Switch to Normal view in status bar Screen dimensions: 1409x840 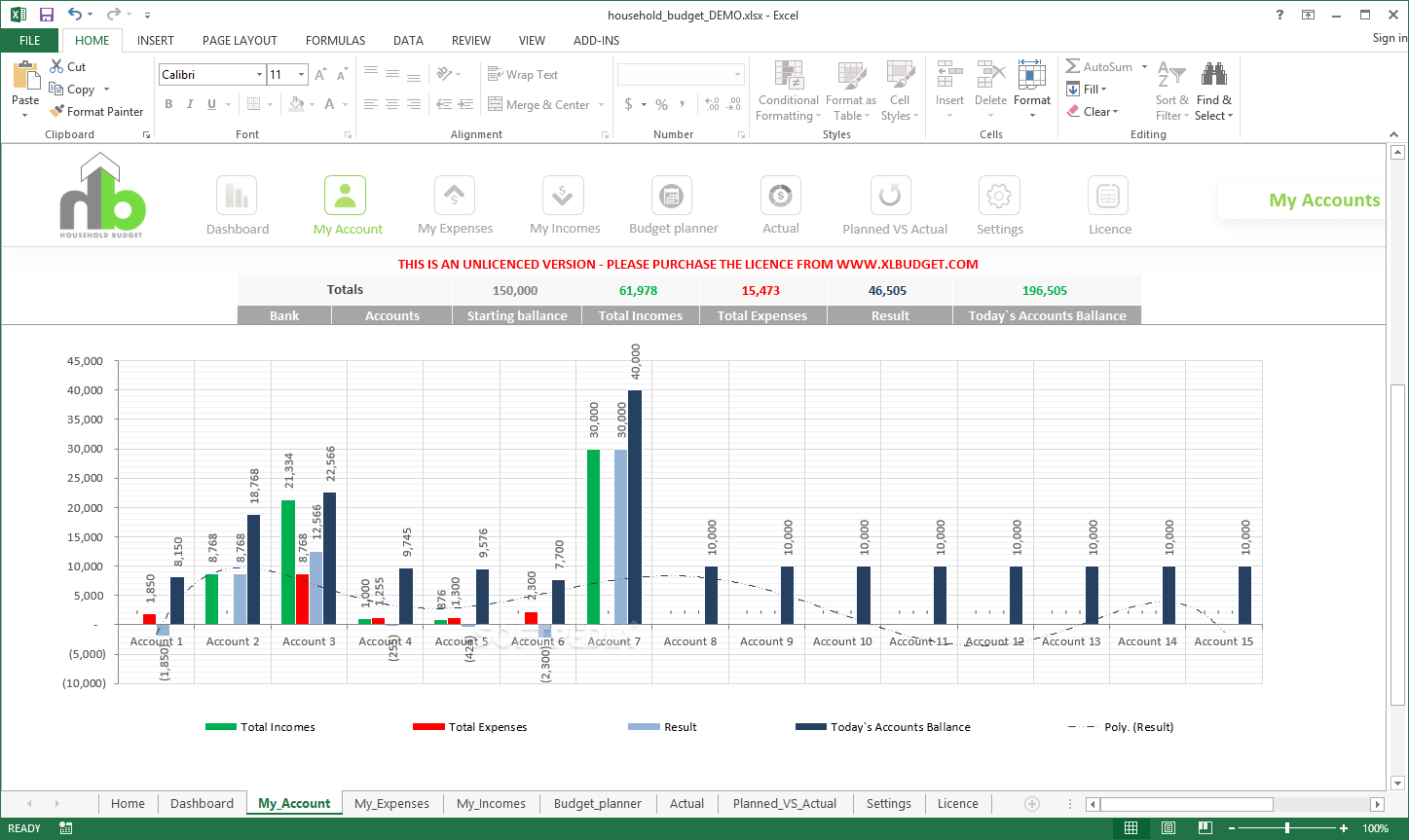1131,828
